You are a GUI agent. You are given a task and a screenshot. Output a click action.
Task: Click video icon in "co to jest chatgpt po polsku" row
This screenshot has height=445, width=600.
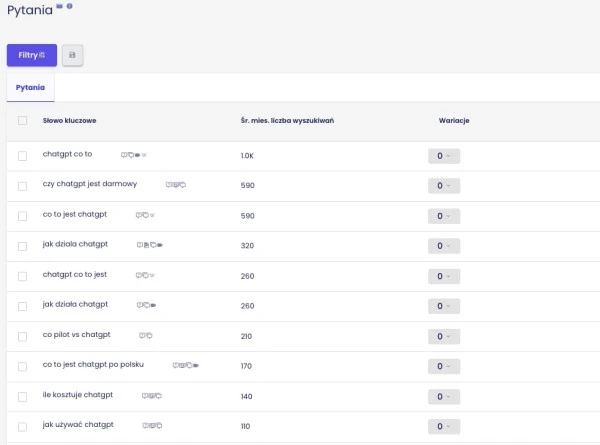point(197,365)
